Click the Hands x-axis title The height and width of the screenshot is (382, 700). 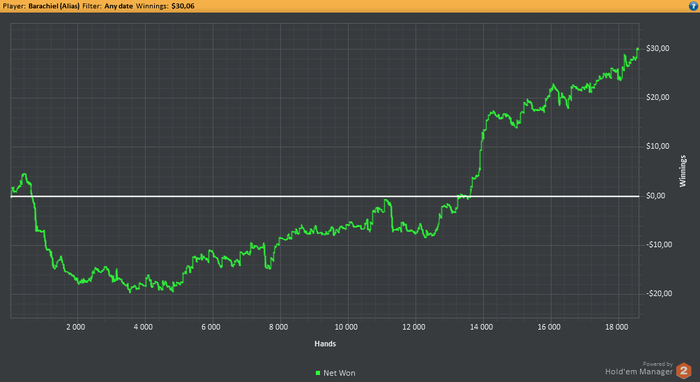click(x=325, y=344)
